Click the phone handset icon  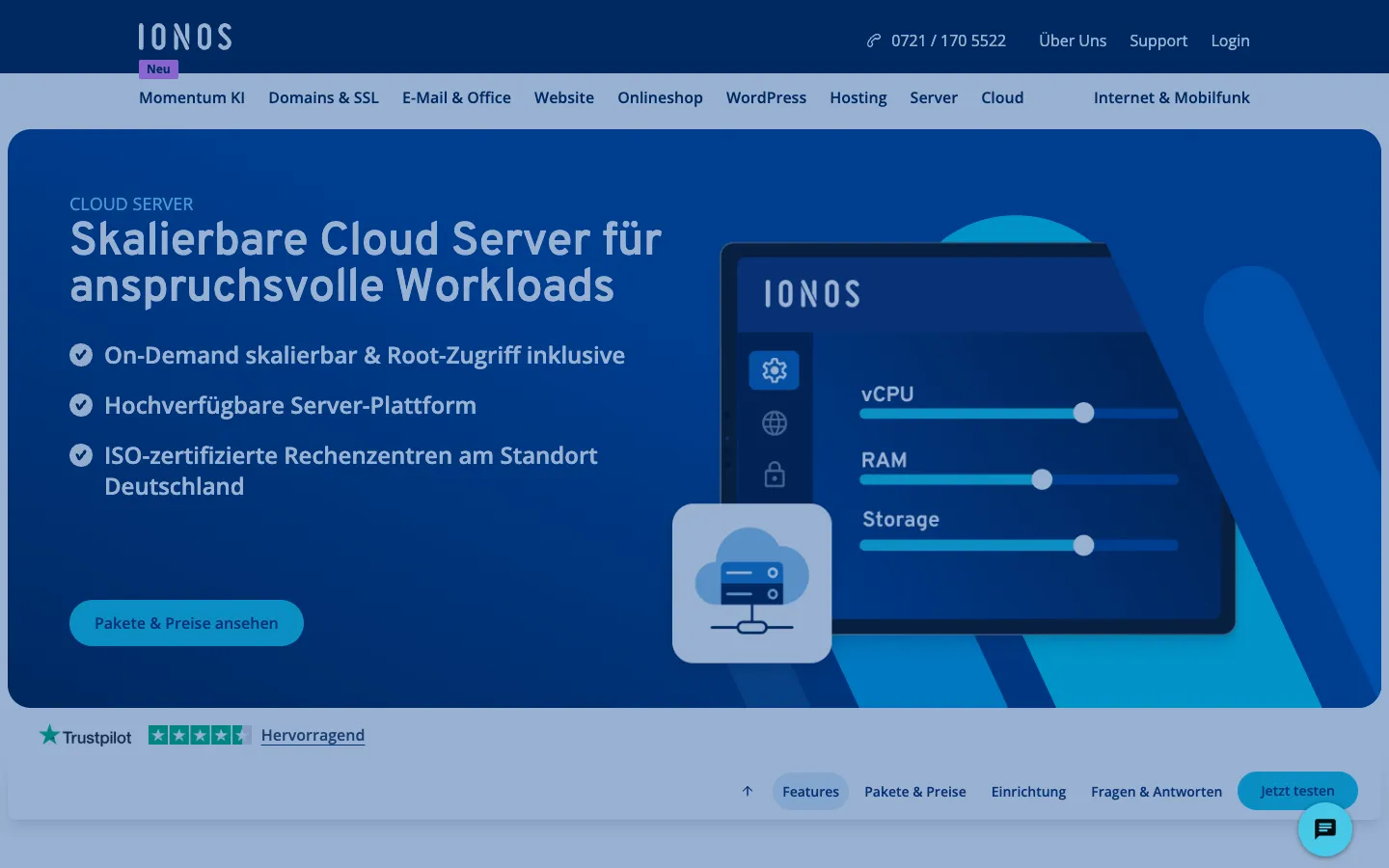[x=874, y=41]
